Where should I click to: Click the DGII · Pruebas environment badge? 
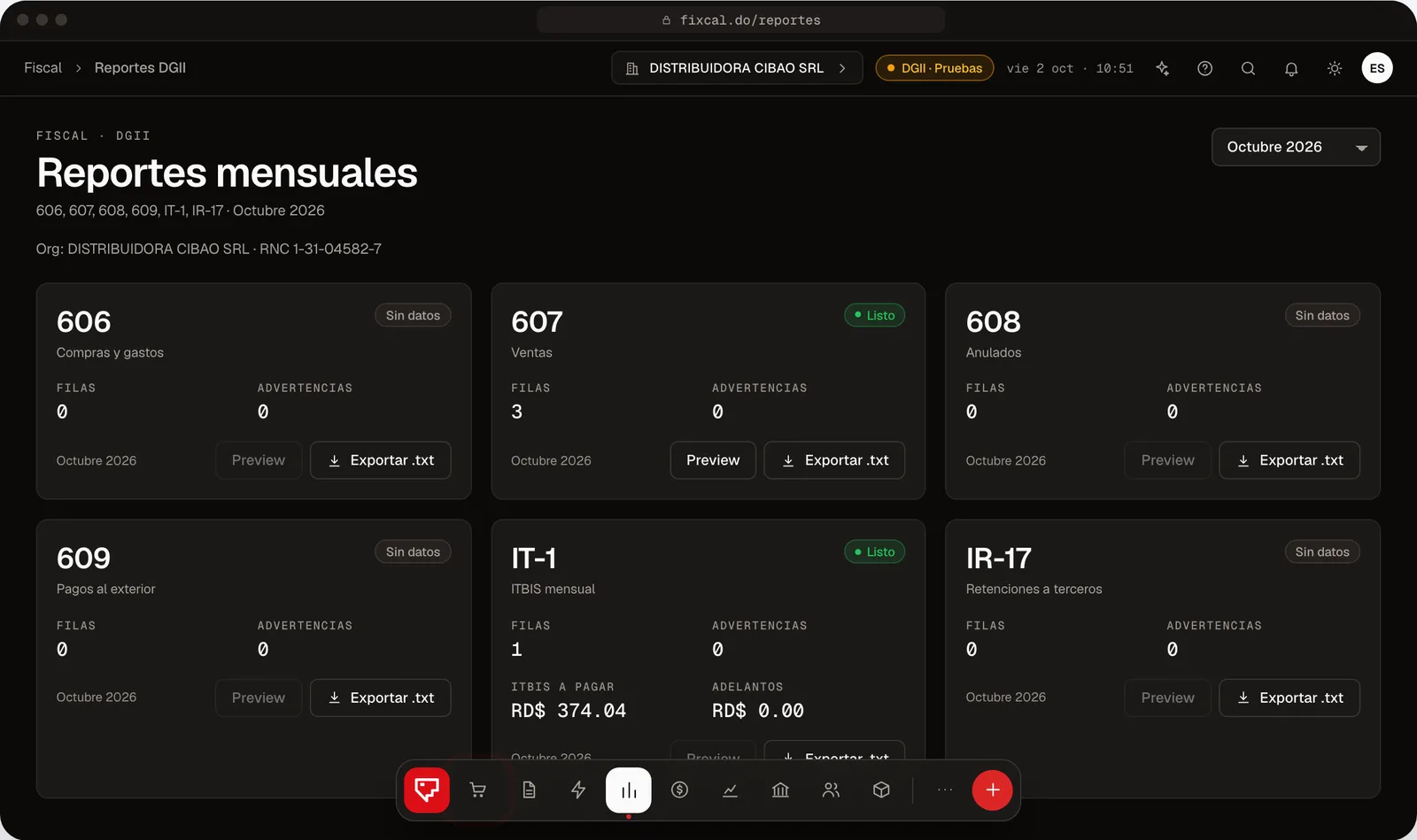coord(934,68)
